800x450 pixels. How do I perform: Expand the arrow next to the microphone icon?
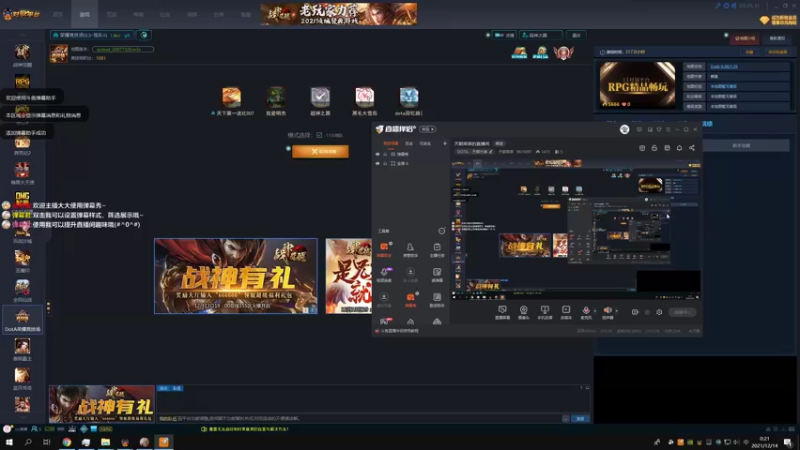pyautogui.click(x=594, y=311)
